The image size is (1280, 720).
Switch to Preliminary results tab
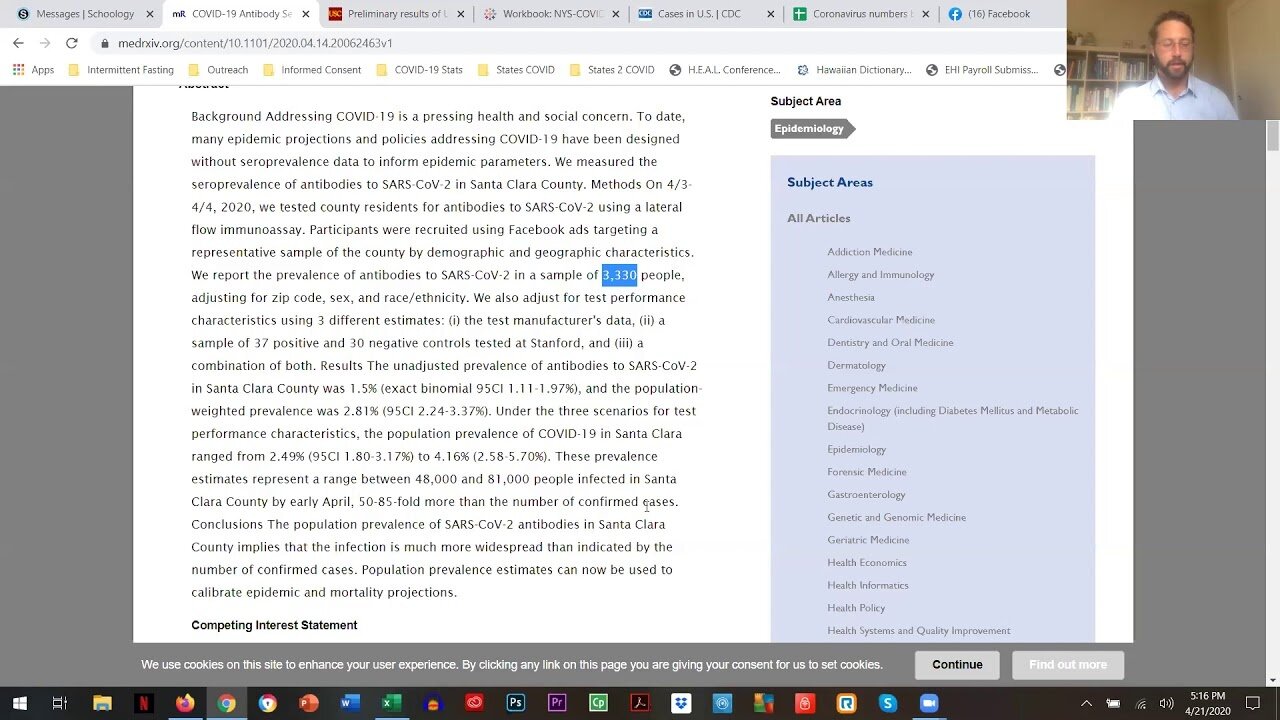pos(395,14)
